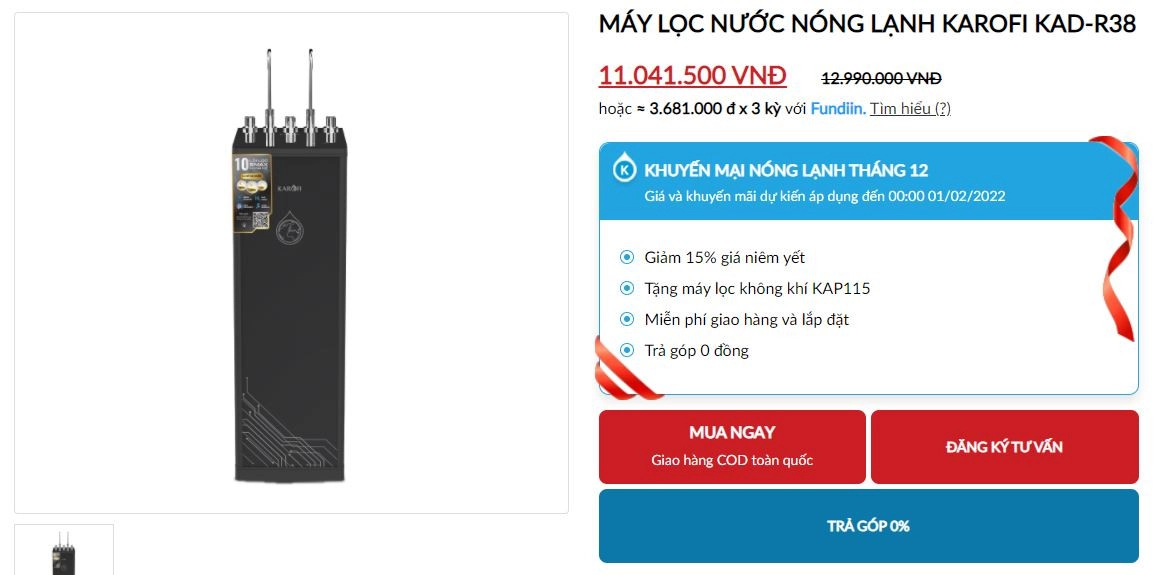Image resolution: width=1156 pixels, height=575 pixels.
Task: Click the round emblem on the purifier front
Action: click(290, 231)
